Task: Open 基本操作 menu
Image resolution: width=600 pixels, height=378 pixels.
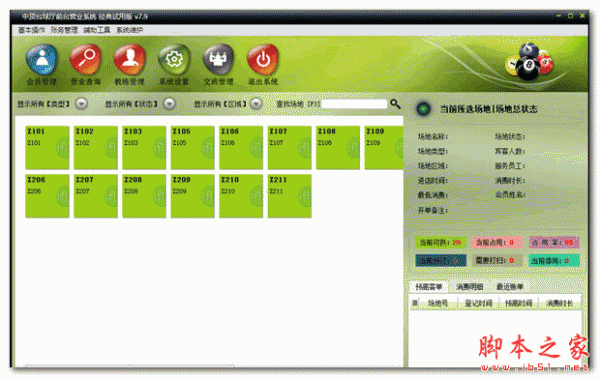Action: (31, 30)
